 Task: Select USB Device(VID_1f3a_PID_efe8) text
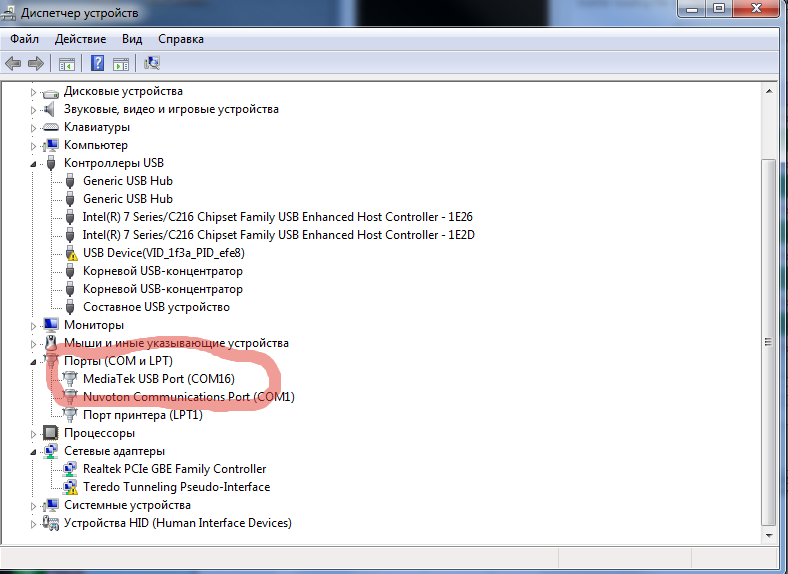coord(164,253)
